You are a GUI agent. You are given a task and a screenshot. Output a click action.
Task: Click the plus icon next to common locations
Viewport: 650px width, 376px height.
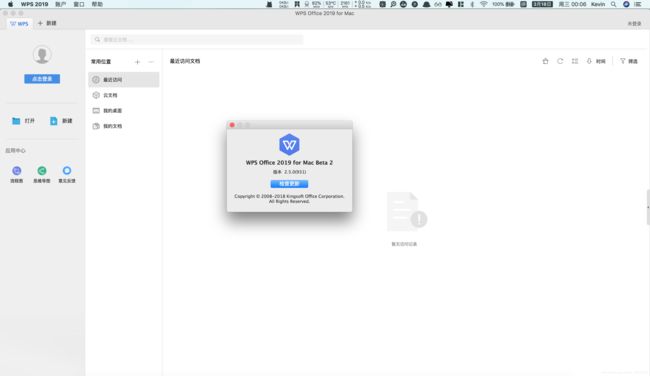pyautogui.click(x=137, y=62)
